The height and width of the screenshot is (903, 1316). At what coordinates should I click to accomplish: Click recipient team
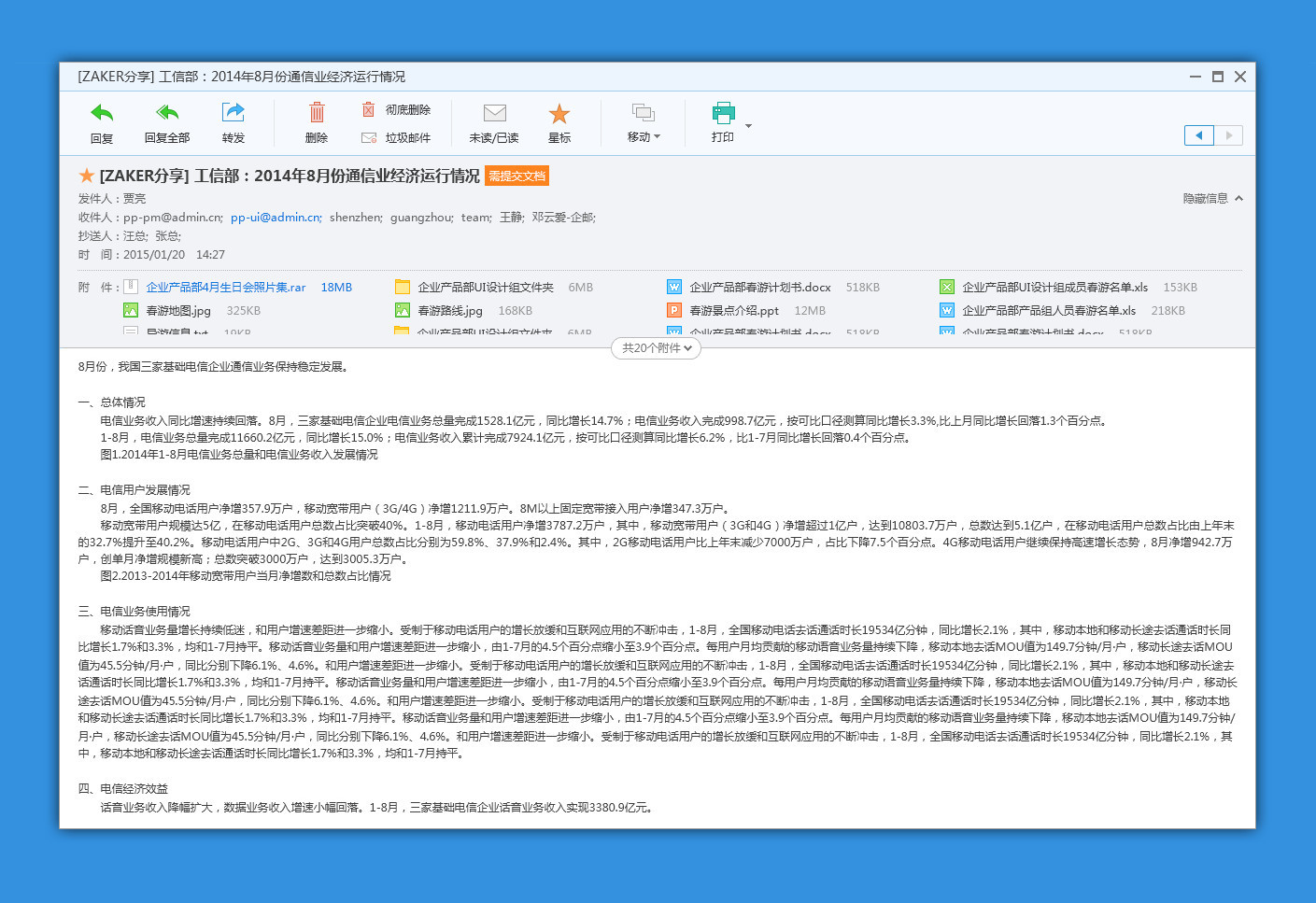pyautogui.click(x=476, y=218)
